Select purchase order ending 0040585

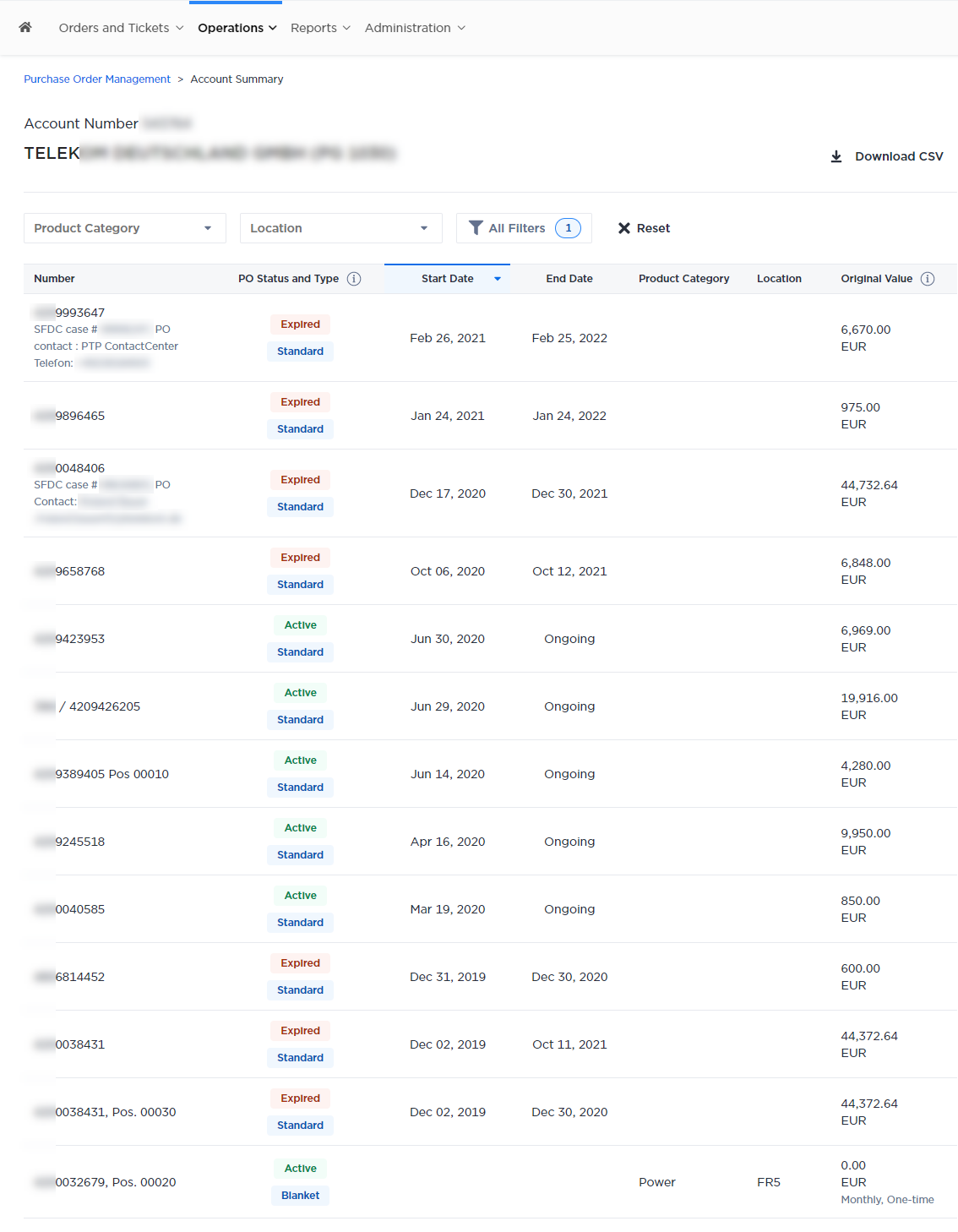pos(69,909)
